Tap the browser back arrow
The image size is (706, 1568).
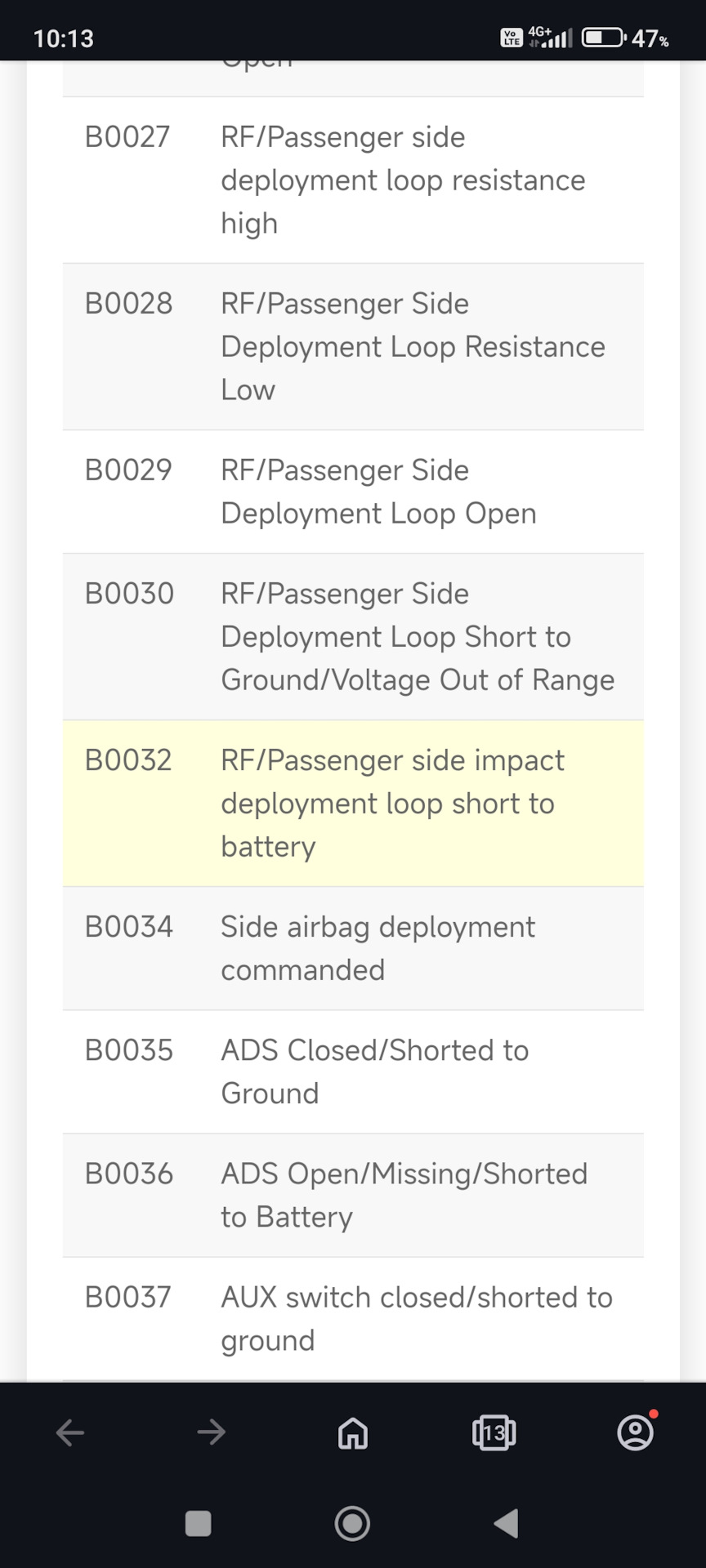[x=70, y=1432]
